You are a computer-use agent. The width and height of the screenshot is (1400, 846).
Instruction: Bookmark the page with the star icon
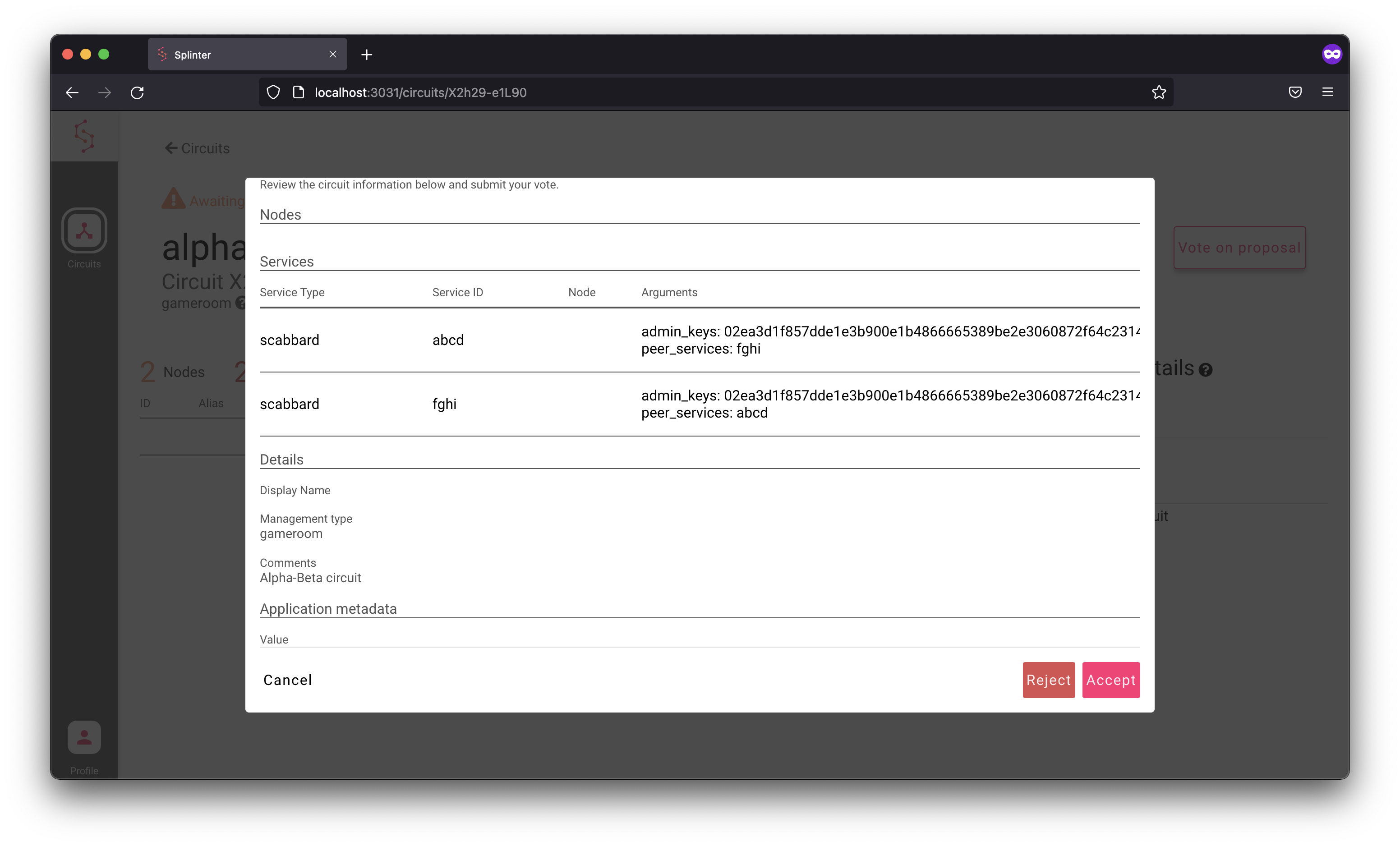(x=1159, y=92)
